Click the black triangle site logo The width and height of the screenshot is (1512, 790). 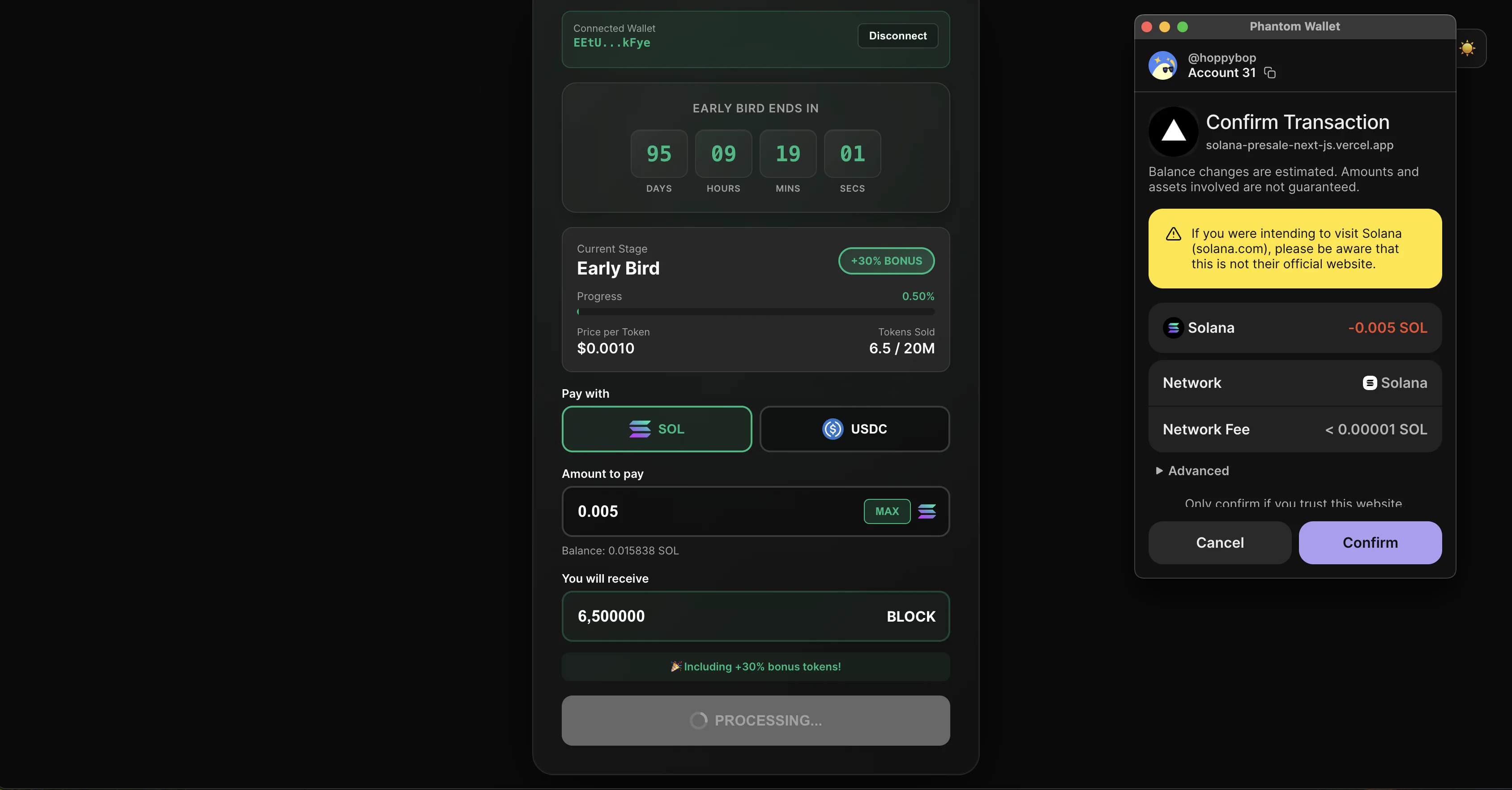pyautogui.click(x=1173, y=131)
